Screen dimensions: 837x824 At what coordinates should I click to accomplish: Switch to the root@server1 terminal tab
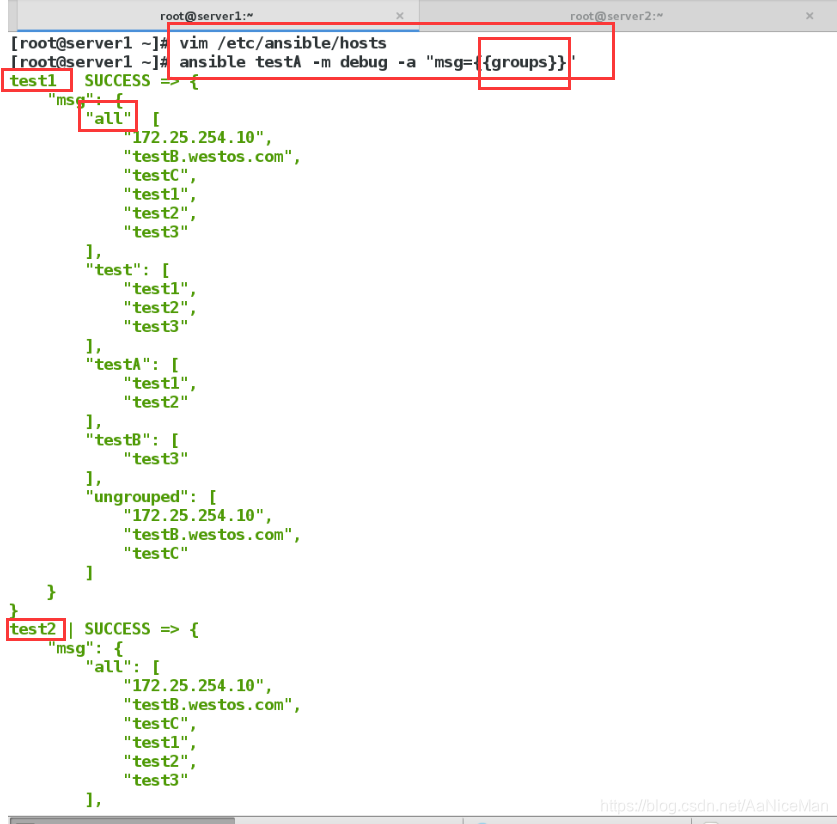(207, 16)
